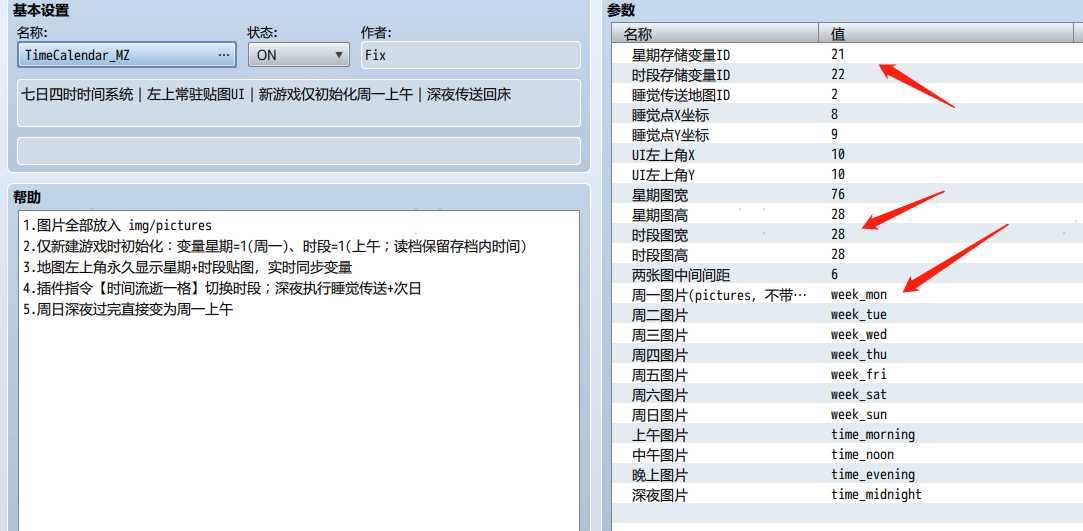
Task: Click the value 76 for 星期图宽
Action: pyautogui.click(x=838, y=194)
